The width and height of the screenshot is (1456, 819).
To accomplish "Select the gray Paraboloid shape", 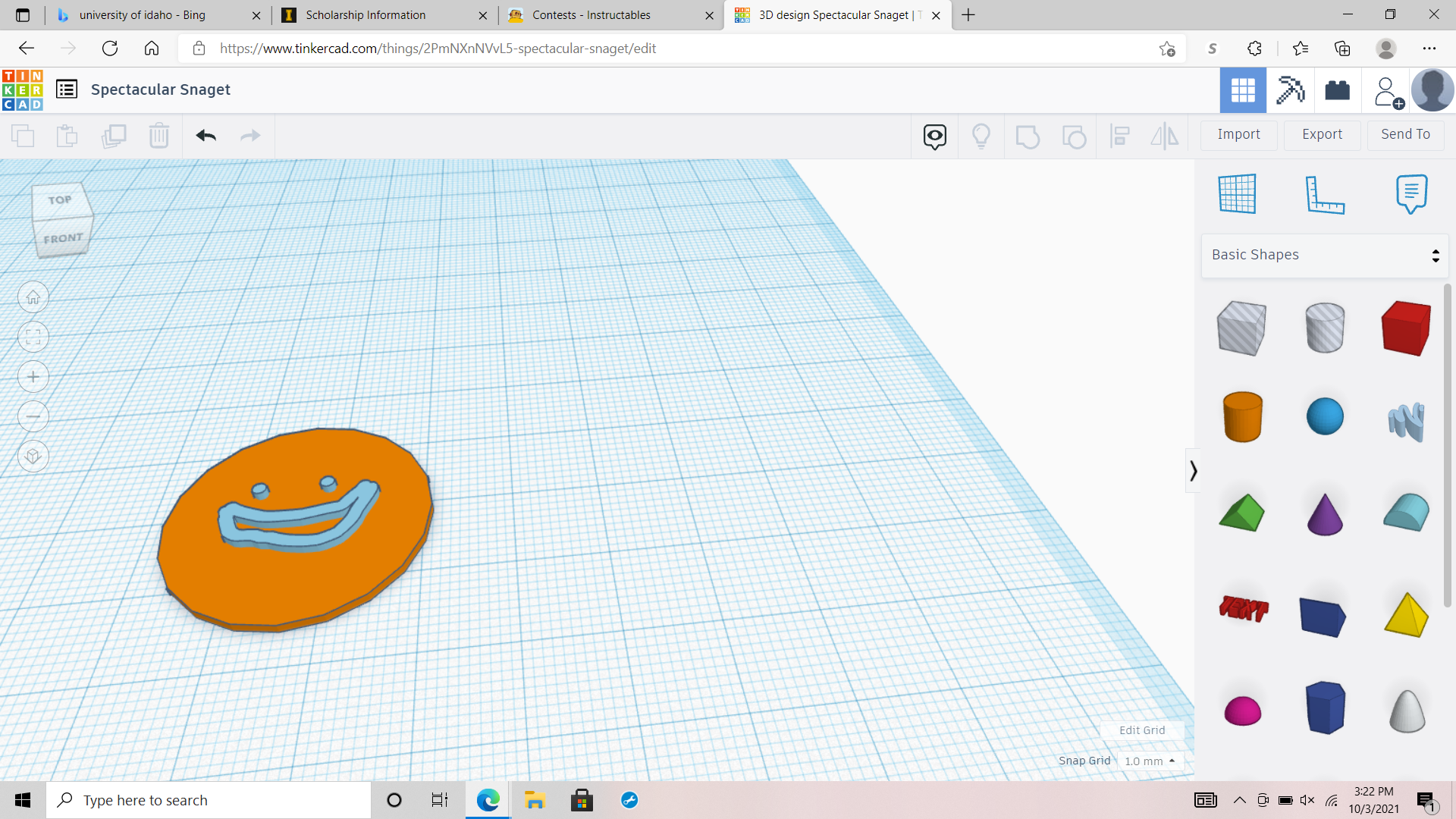I will pos(1407,711).
